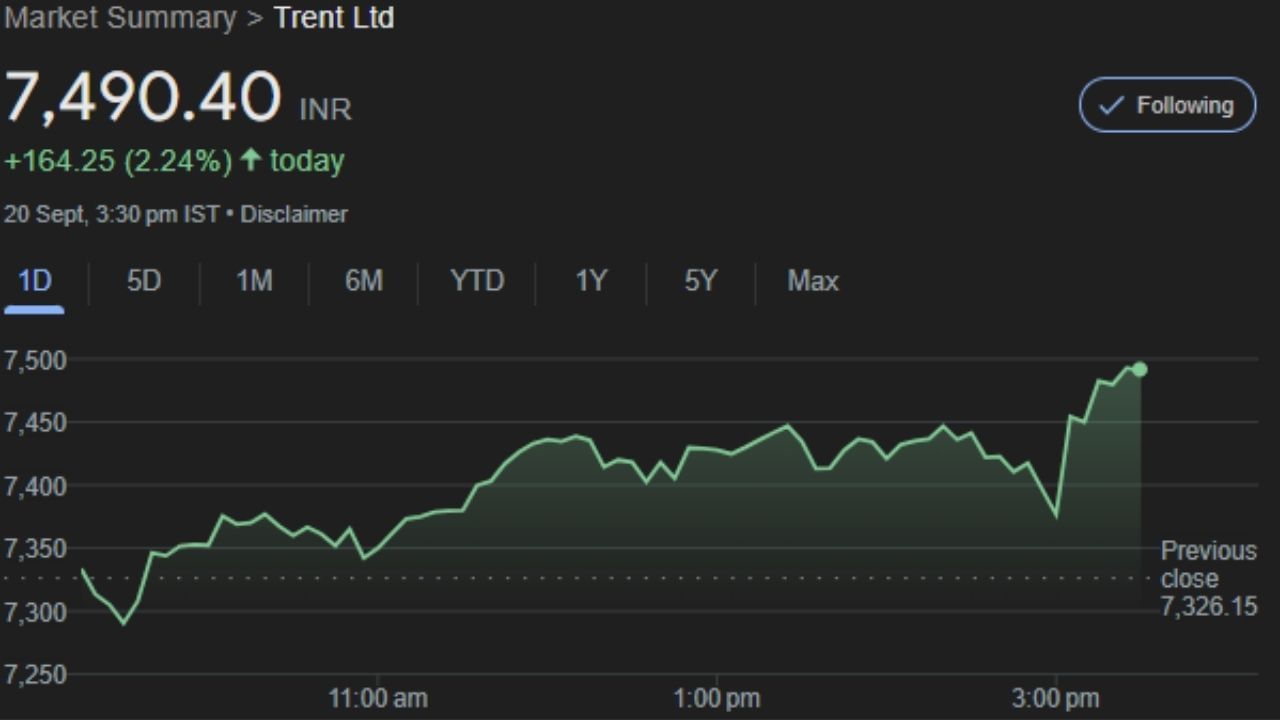
Task: Select the 1D time range tab
Action: 35,281
